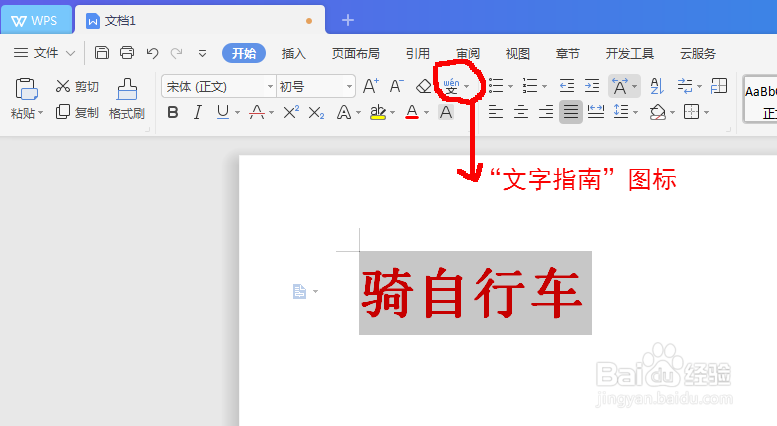Apply yellow text highlight color
Screen dimensions: 777x426
point(378,112)
